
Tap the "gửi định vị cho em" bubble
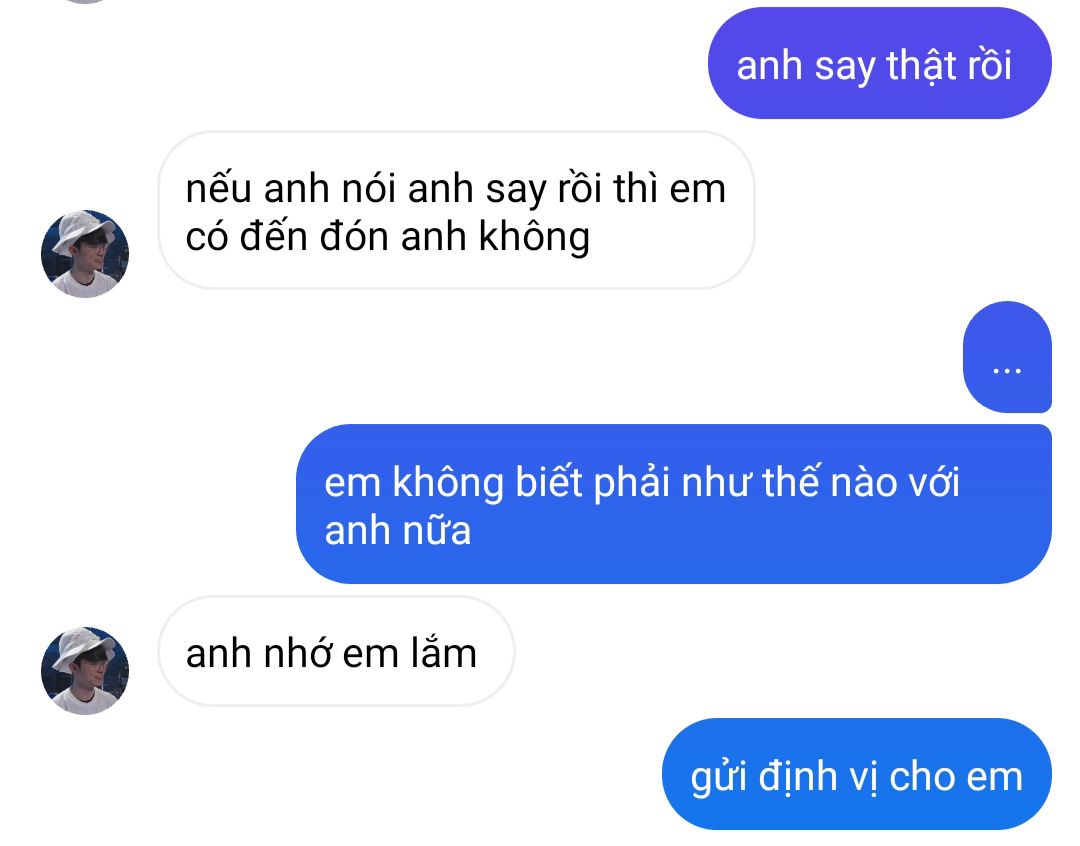pos(857,774)
